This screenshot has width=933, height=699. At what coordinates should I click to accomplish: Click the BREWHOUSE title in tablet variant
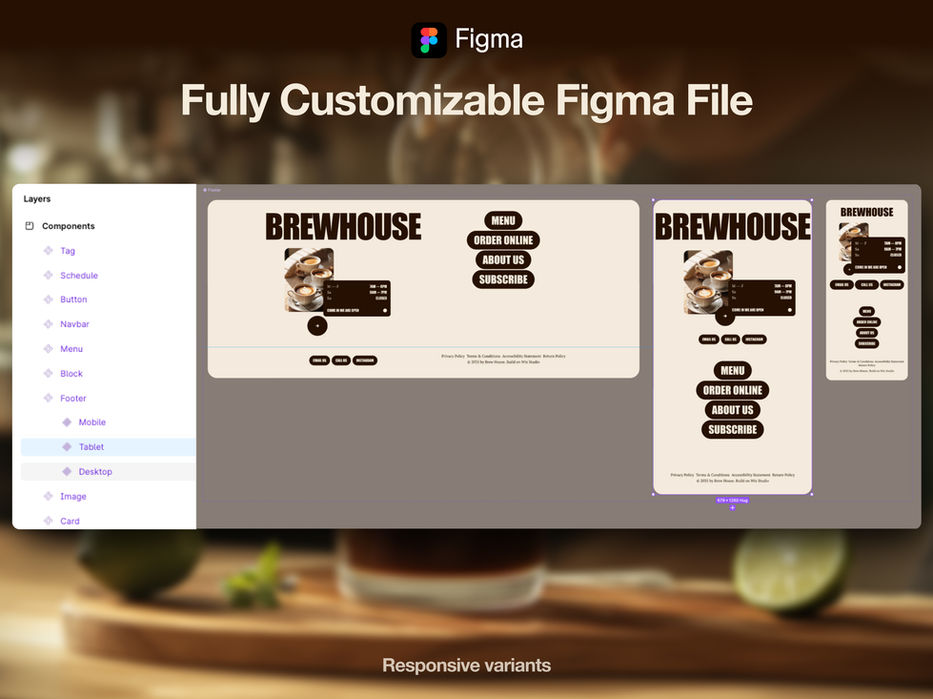[732, 227]
